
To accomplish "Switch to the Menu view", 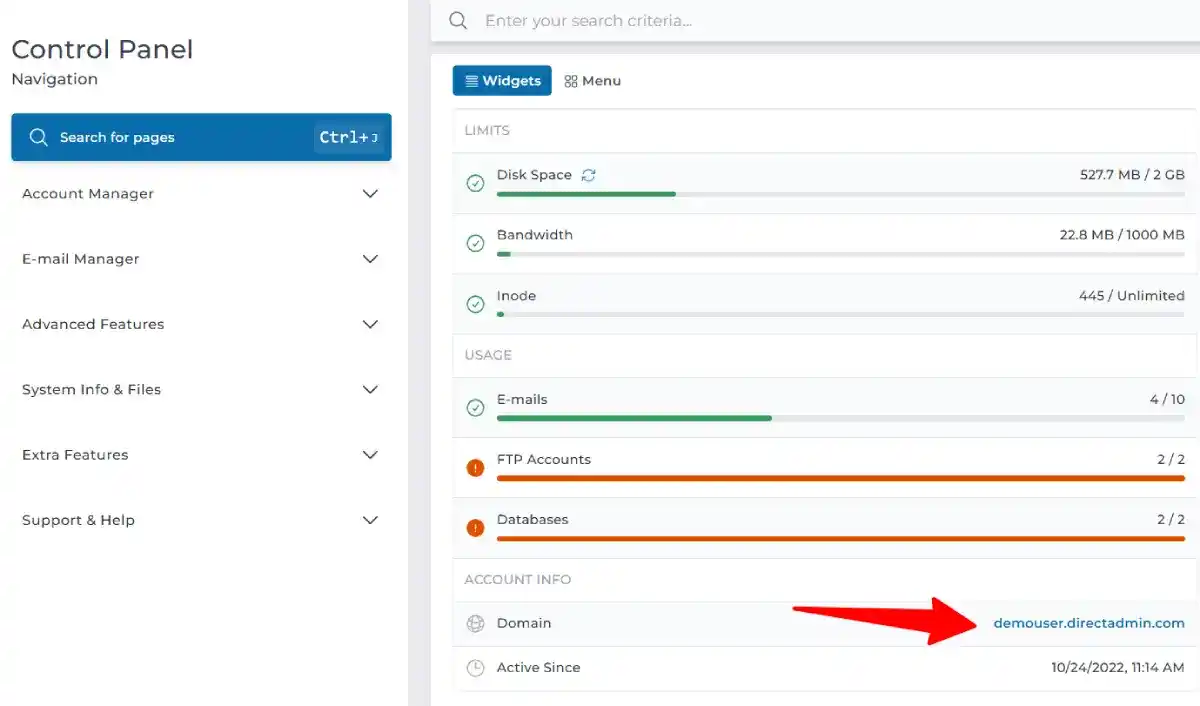I will 593,80.
